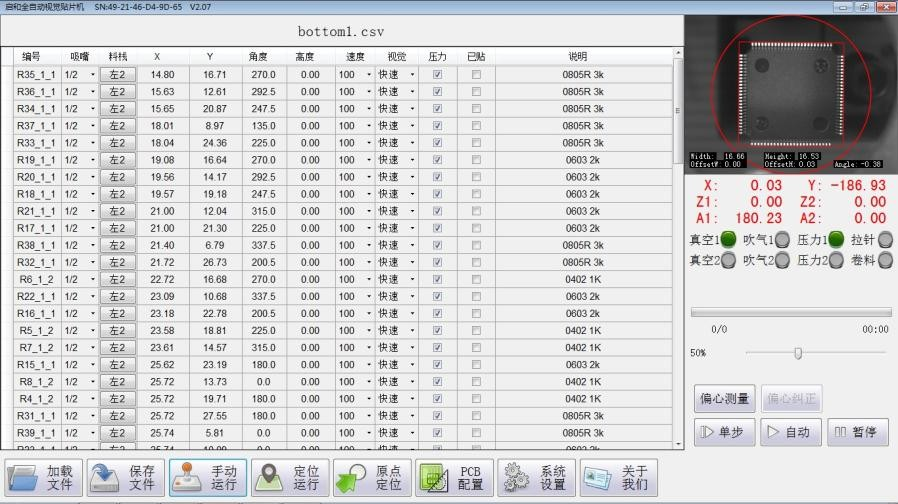Select height 0.00 for R39_1_1
The height and width of the screenshot is (504, 898).
click(x=310, y=433)
